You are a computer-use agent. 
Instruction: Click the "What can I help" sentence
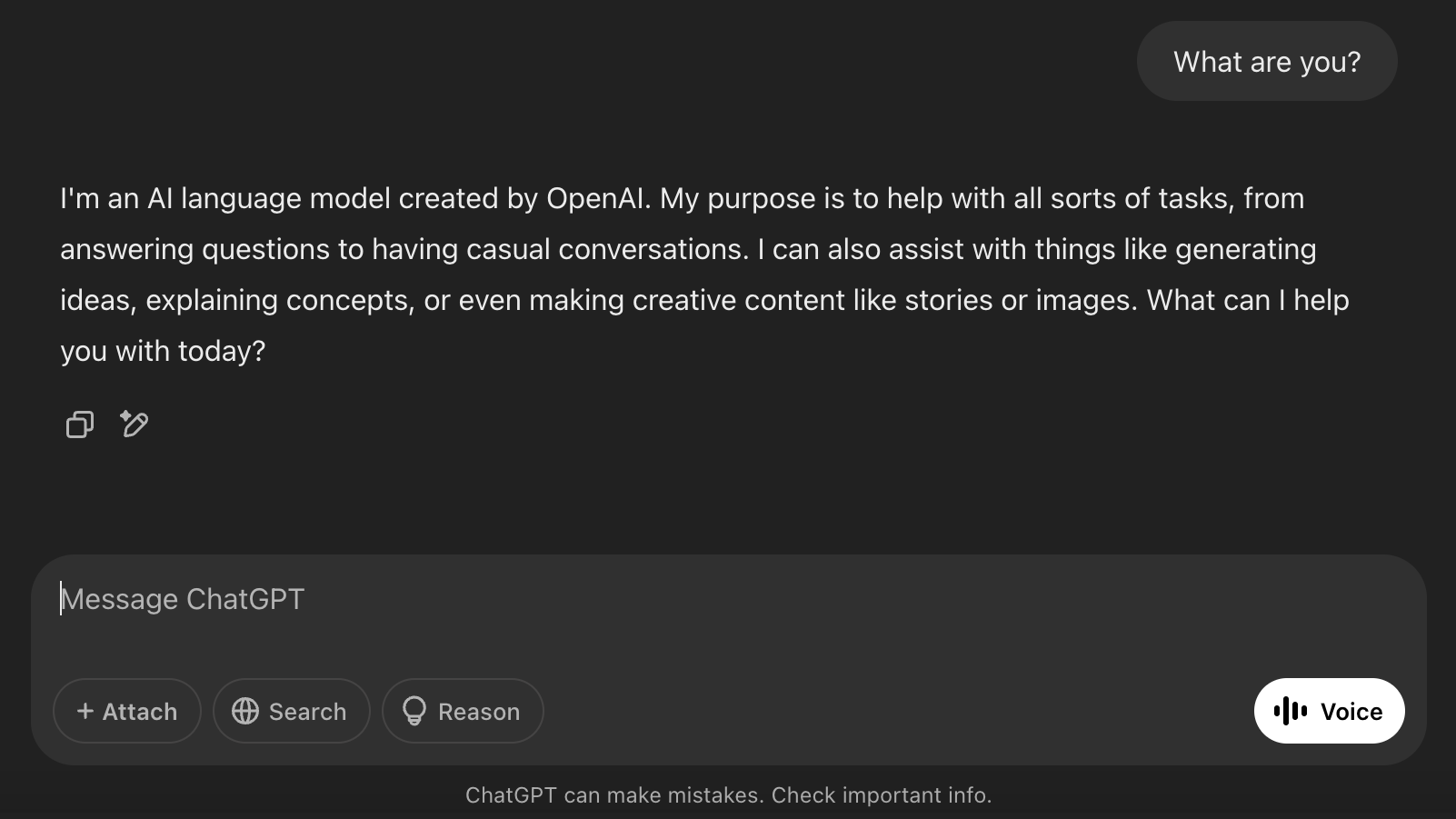click(x=1247, y=300)
